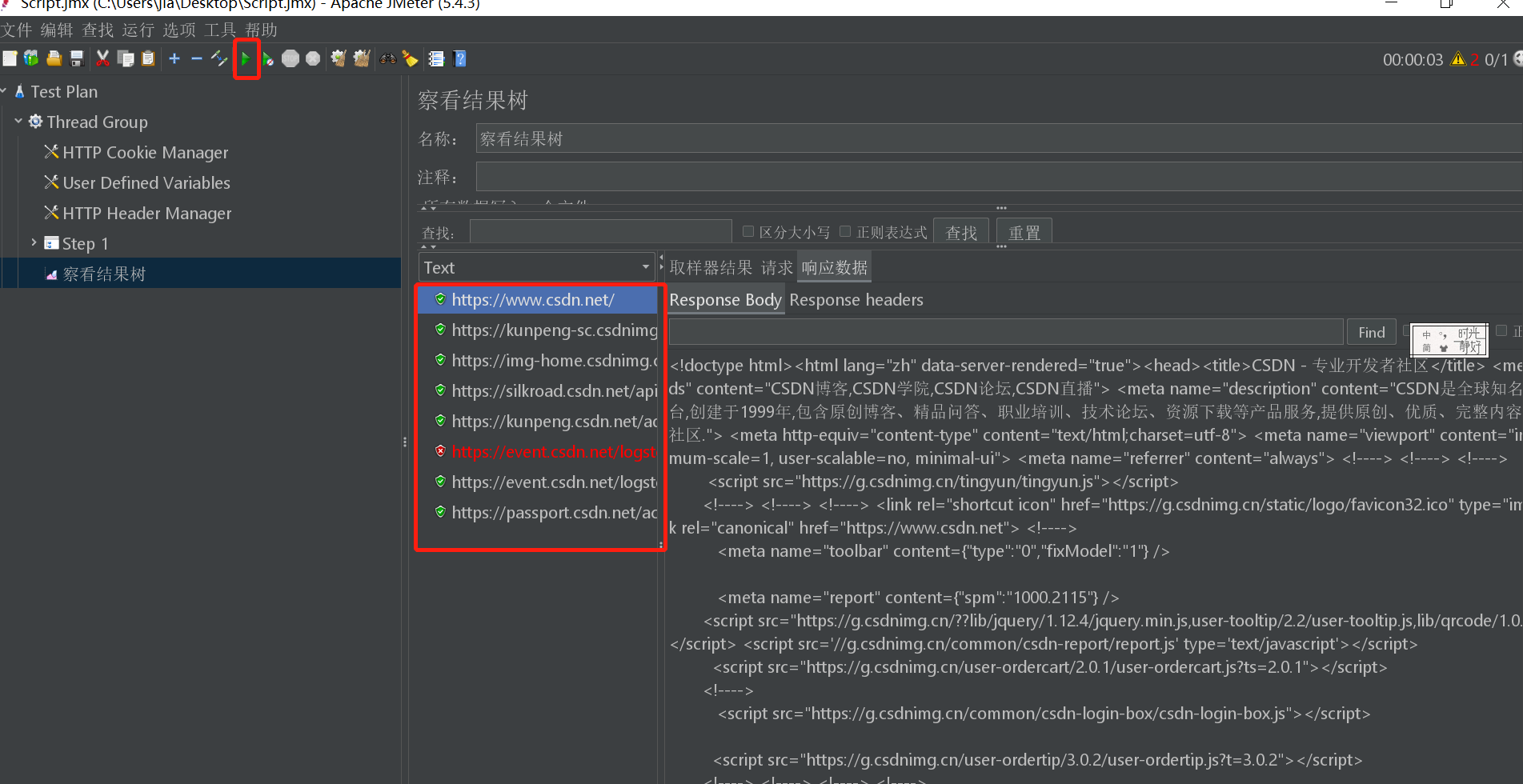Click the 重置 reset button
Image resolution: width=1523 pixels, height=784 pixels.
[1024, 232]
